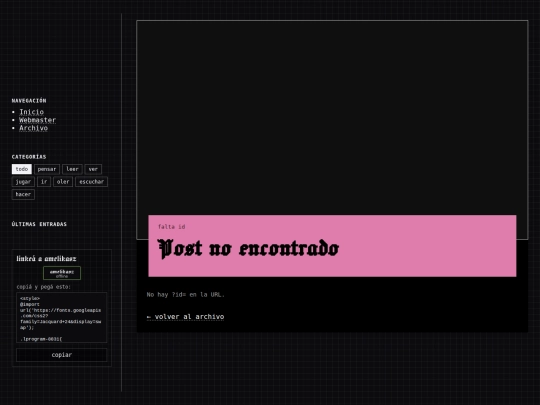The image size is (540, 405).
Task: Select the 'hacer' category tag
Action: 23,195
